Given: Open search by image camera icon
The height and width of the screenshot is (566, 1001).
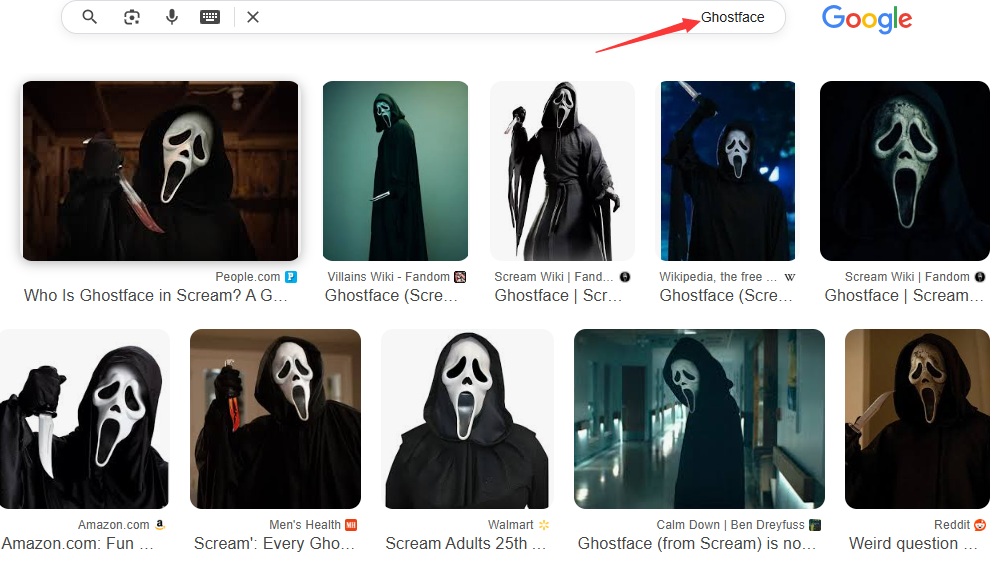Looking at the screenshot, I should pos(132,17).
